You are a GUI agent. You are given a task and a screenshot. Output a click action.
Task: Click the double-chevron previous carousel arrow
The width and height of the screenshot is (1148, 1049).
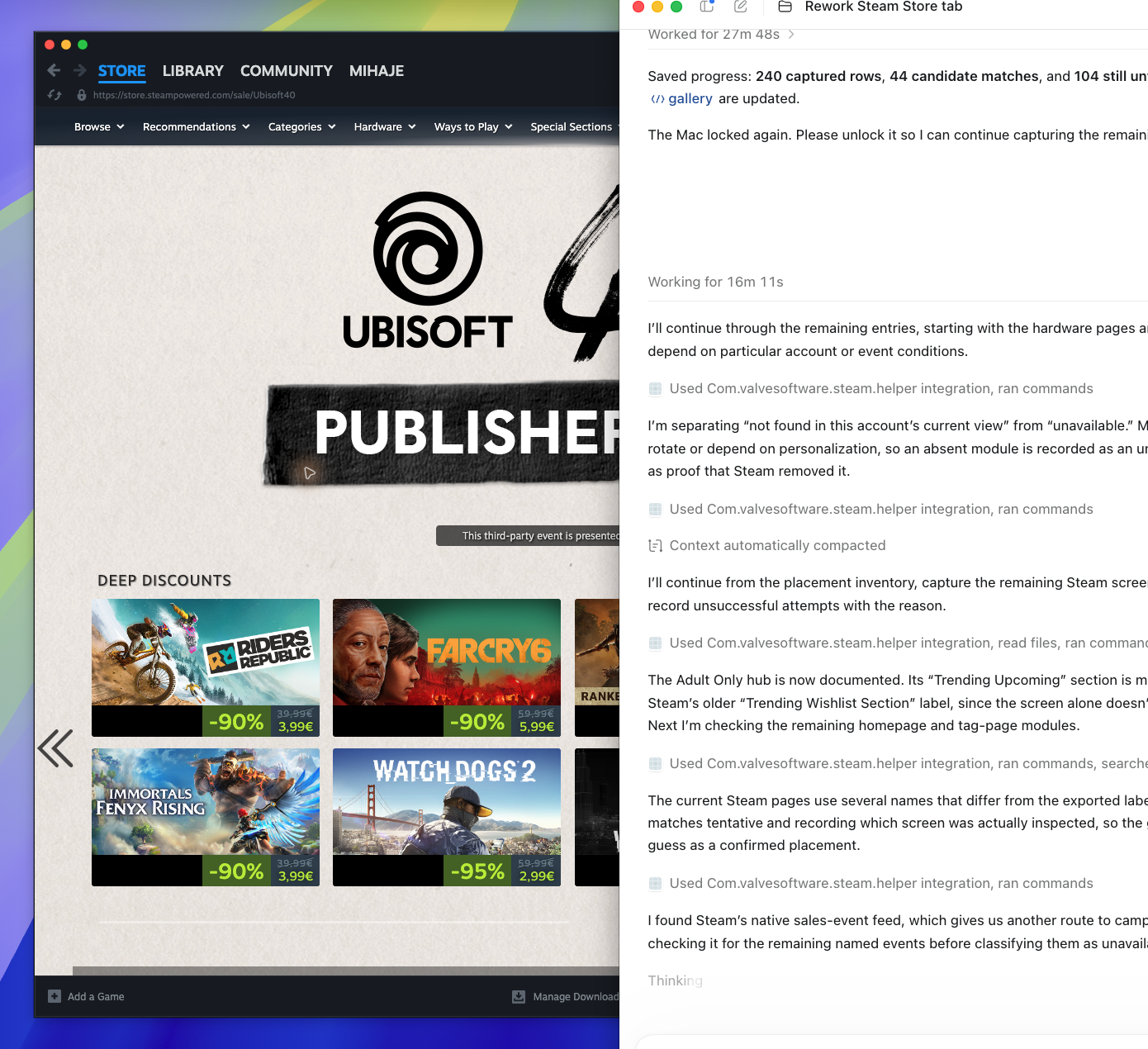coord(55,748)
